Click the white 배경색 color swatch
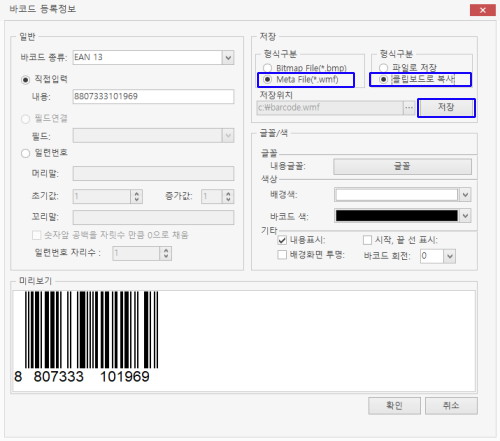Screen dimensions: 500x441 pos(397,195)
